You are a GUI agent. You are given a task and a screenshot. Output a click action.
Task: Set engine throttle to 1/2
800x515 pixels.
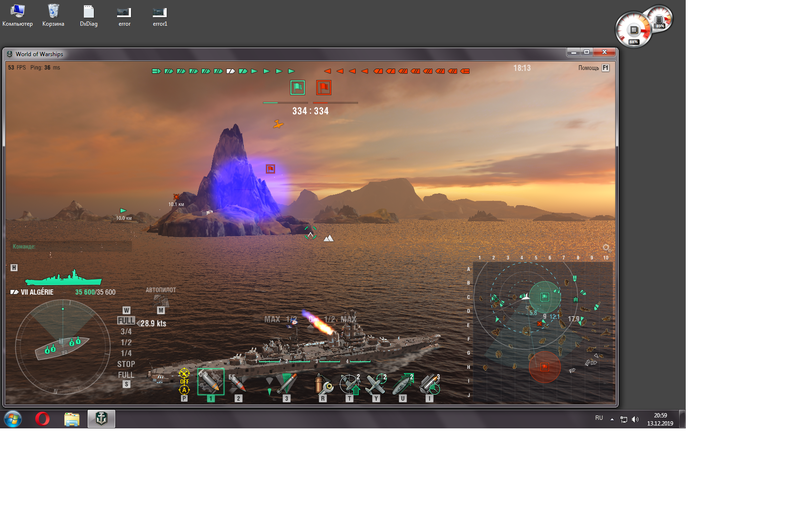tap(126, 340)
